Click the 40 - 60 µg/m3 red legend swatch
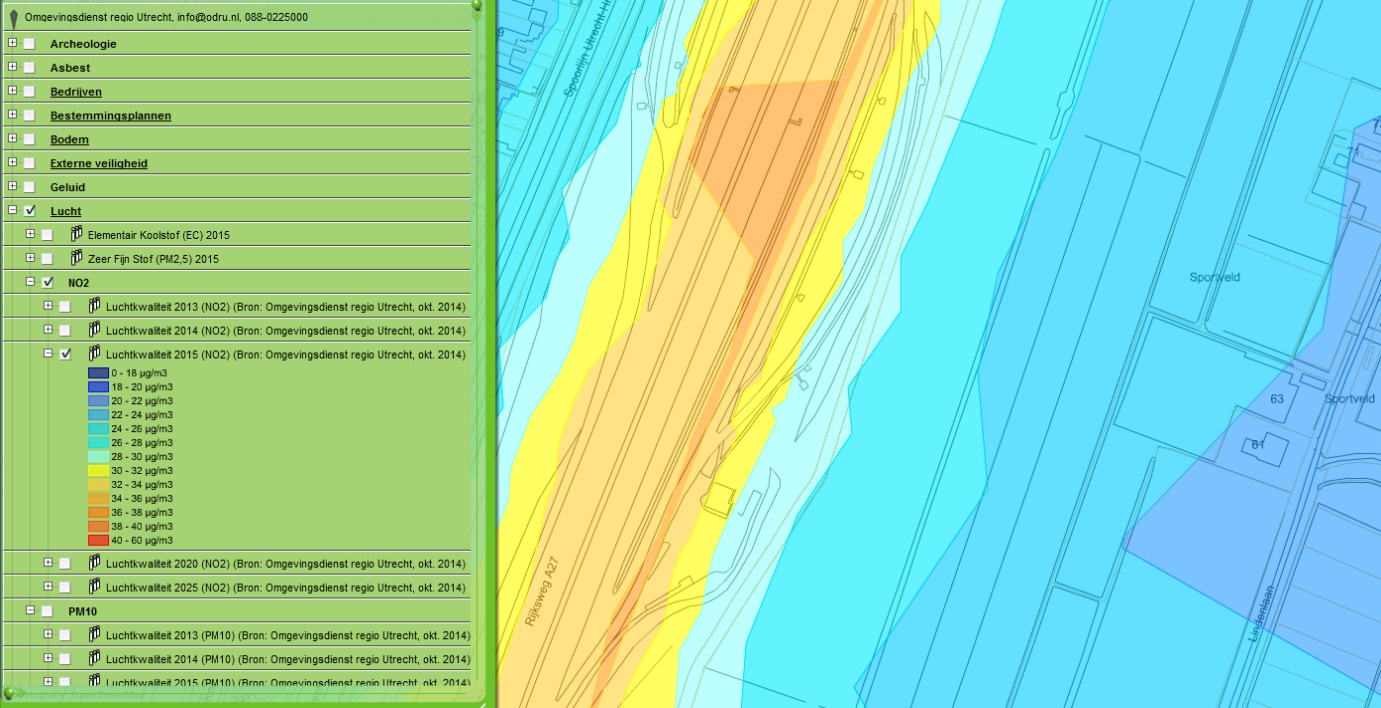Screen dimensions: 1381x708 98,540
